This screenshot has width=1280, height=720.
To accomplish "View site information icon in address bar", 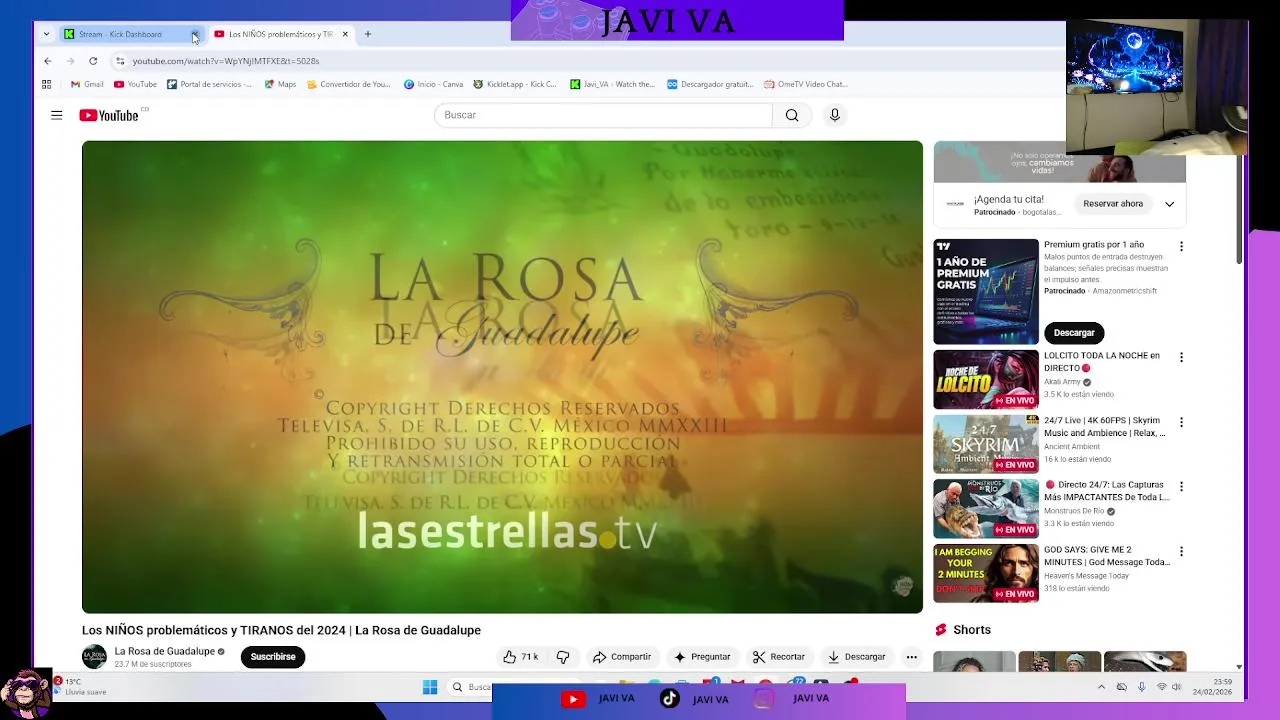I will (x=120, y=61).
